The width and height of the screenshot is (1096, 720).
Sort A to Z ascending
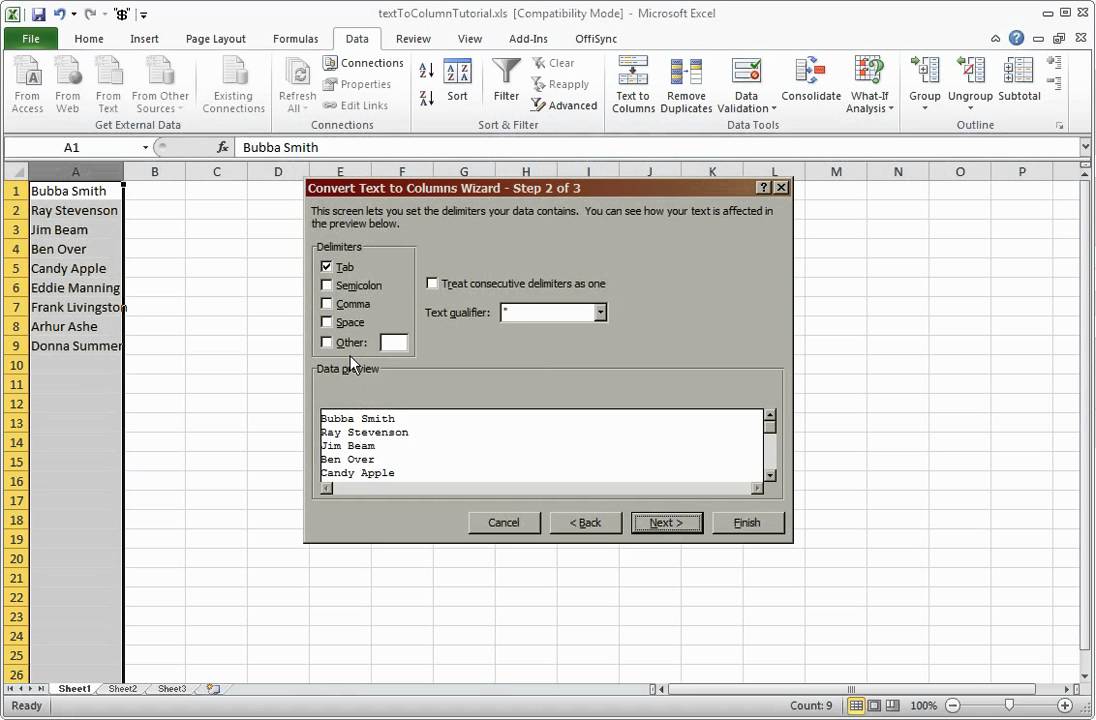[x=426, y=70]
